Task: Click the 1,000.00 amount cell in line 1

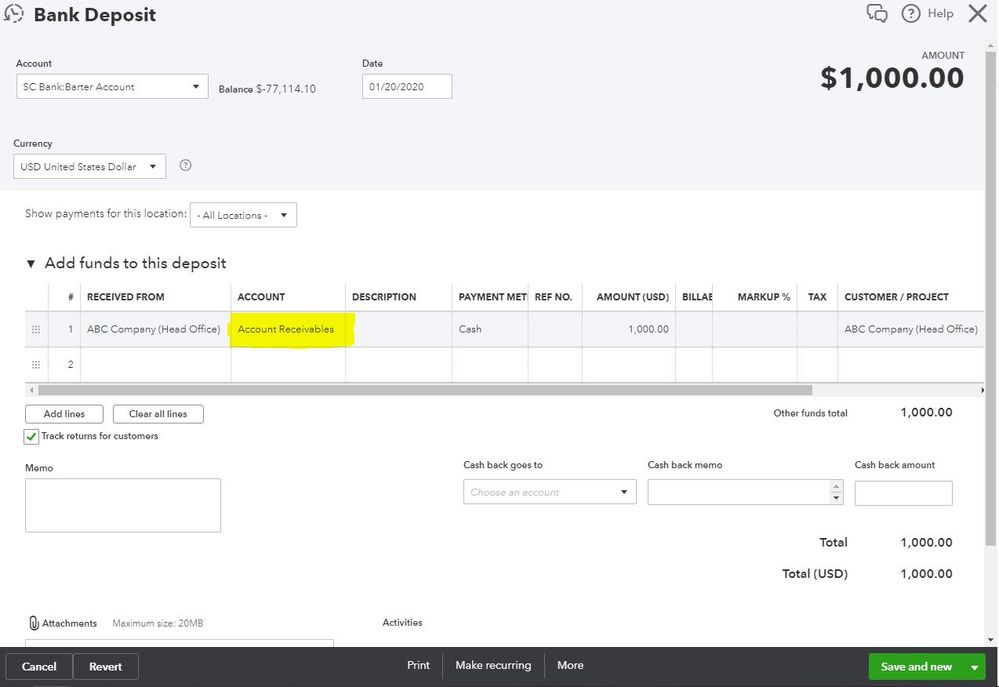Action: pyautogui.click(x=629, y=329)
